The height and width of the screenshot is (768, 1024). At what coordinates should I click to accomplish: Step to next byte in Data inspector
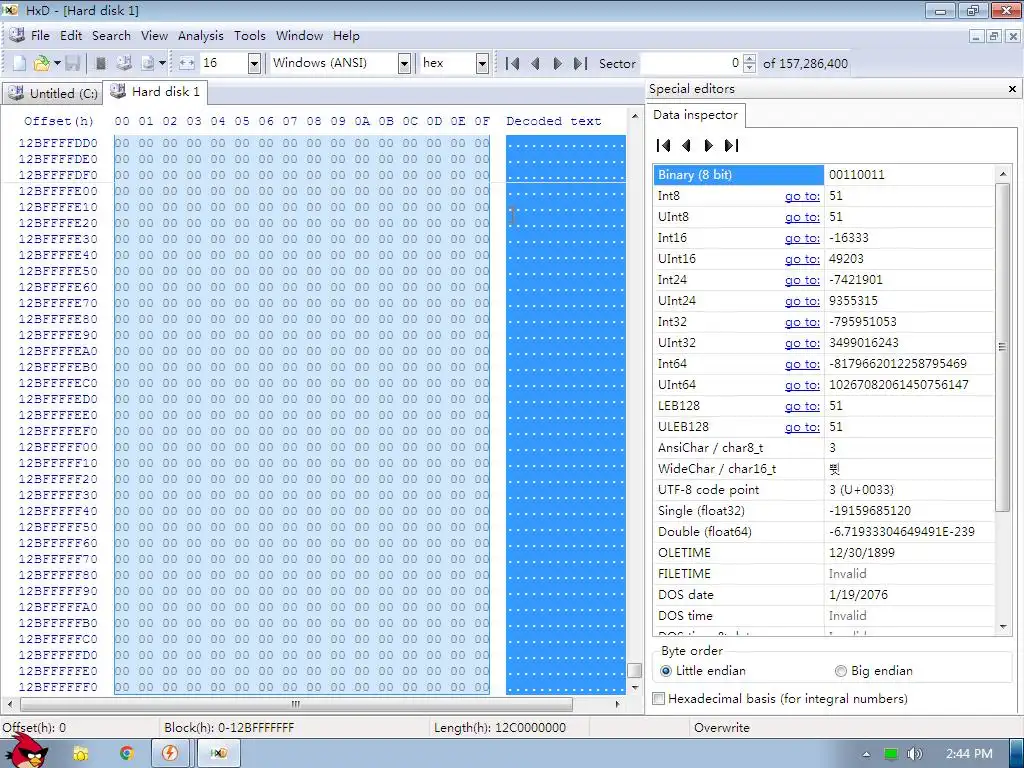click(709, 146)
